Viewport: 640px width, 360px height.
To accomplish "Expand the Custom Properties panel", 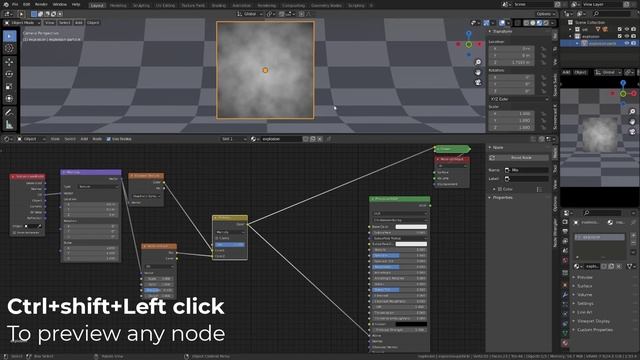I will click(x=594, y=330).
